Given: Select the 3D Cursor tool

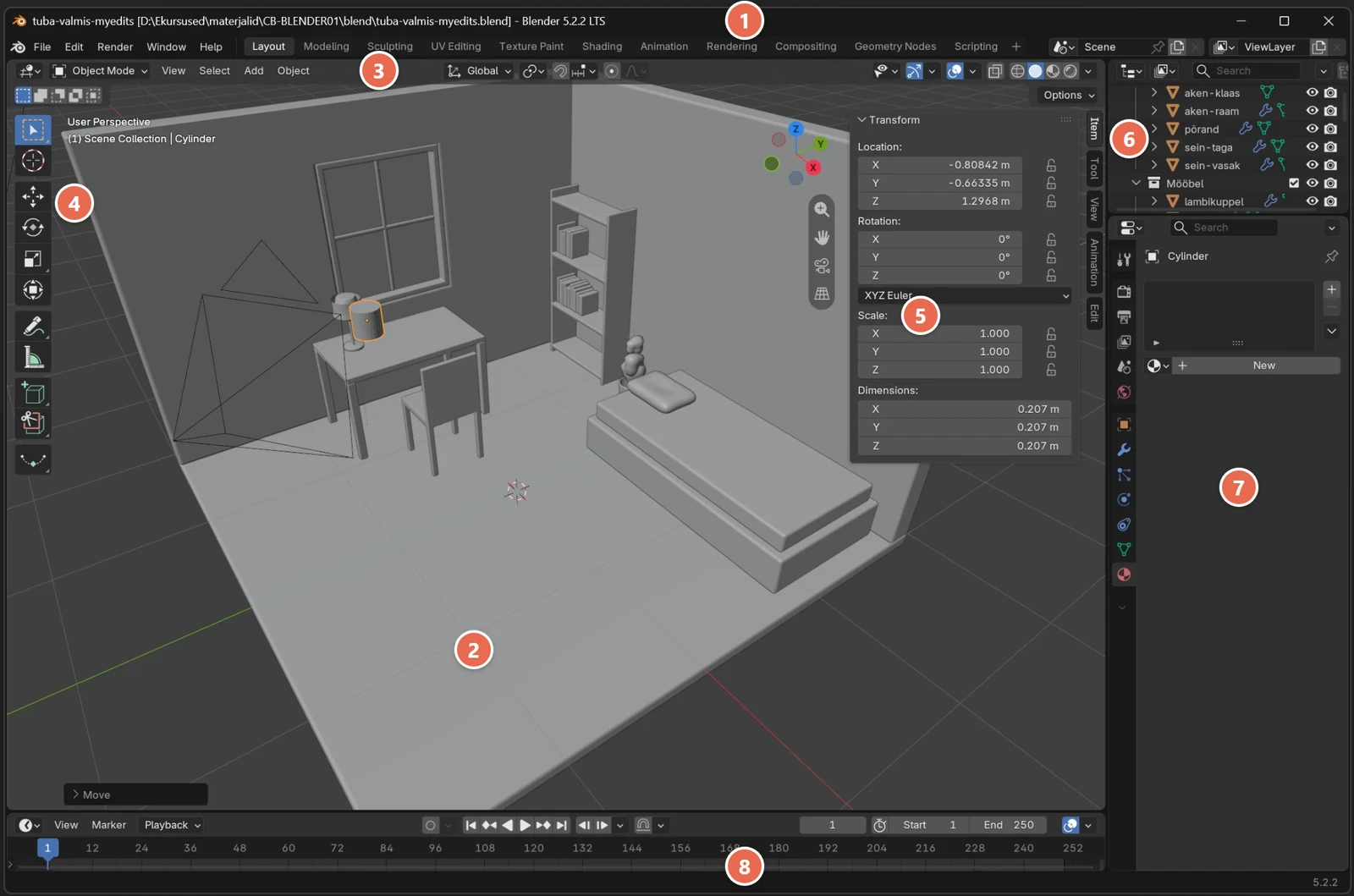Looking at the screenshot, I should tap(33, 160).
